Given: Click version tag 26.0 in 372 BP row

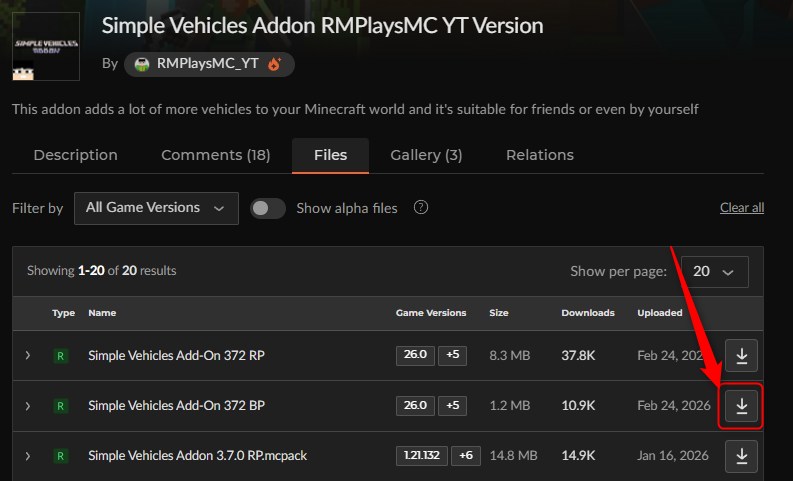Looking at the screenshot, I should (x=415, y=406).
